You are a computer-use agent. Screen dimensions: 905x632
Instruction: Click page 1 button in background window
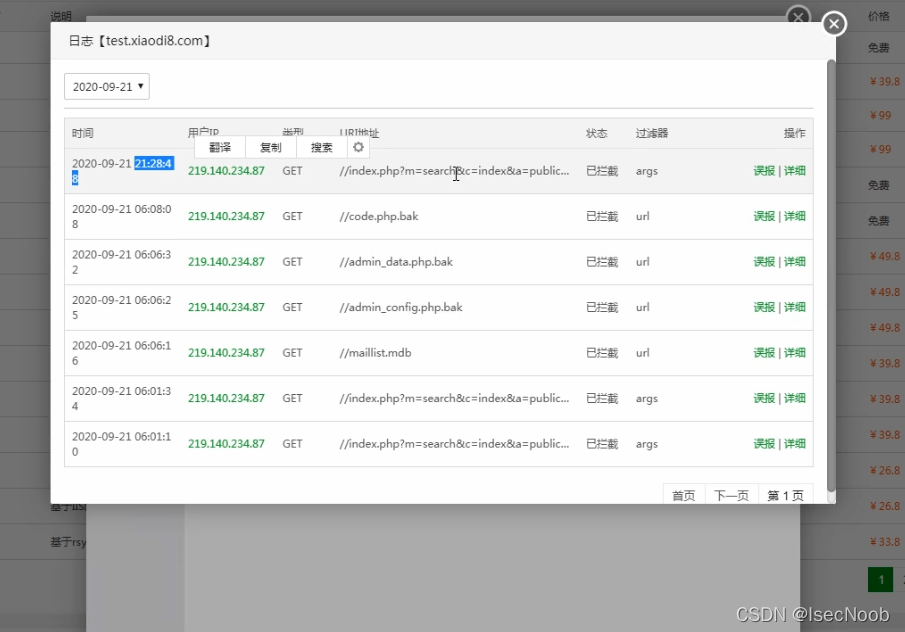(x=881, y=579)
